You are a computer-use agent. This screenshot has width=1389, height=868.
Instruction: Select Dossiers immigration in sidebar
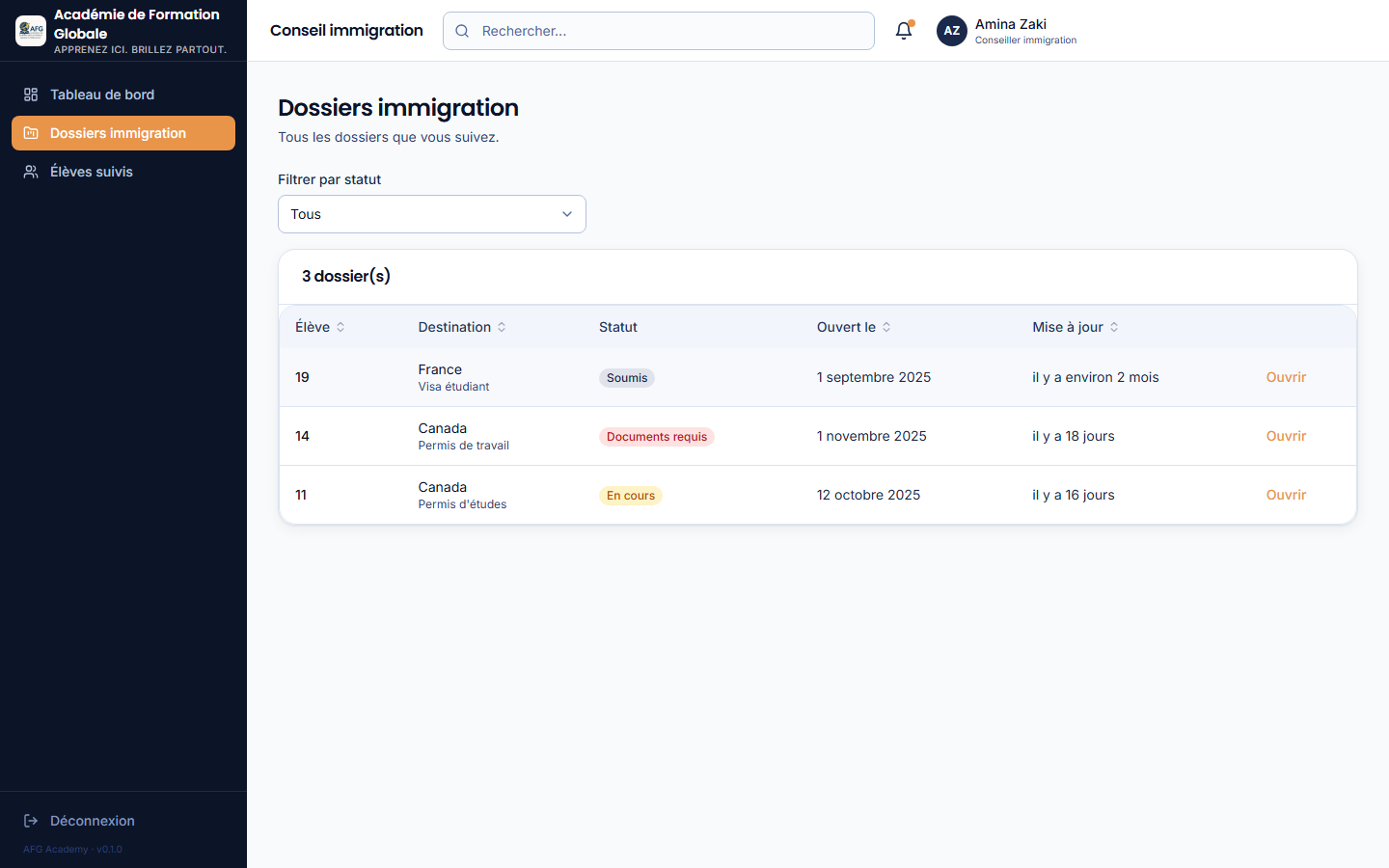click(123, 133)
